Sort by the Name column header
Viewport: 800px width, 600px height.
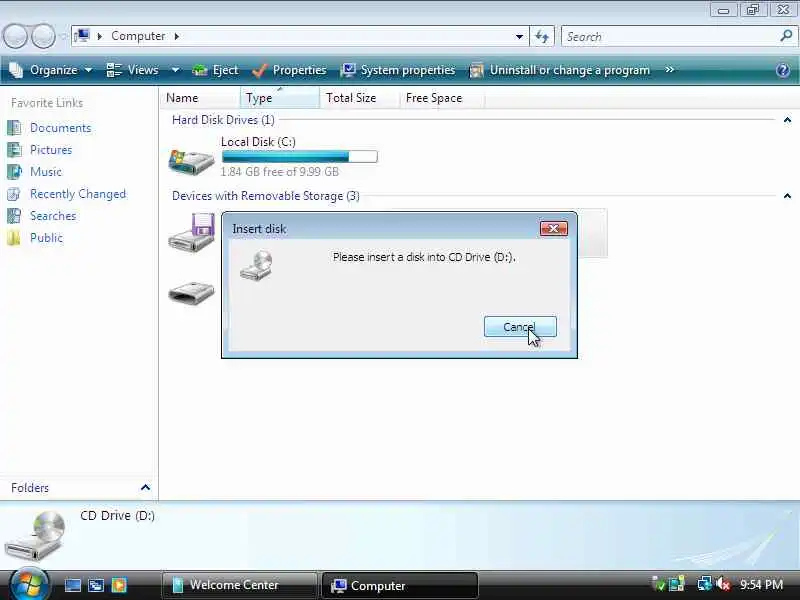201,97
